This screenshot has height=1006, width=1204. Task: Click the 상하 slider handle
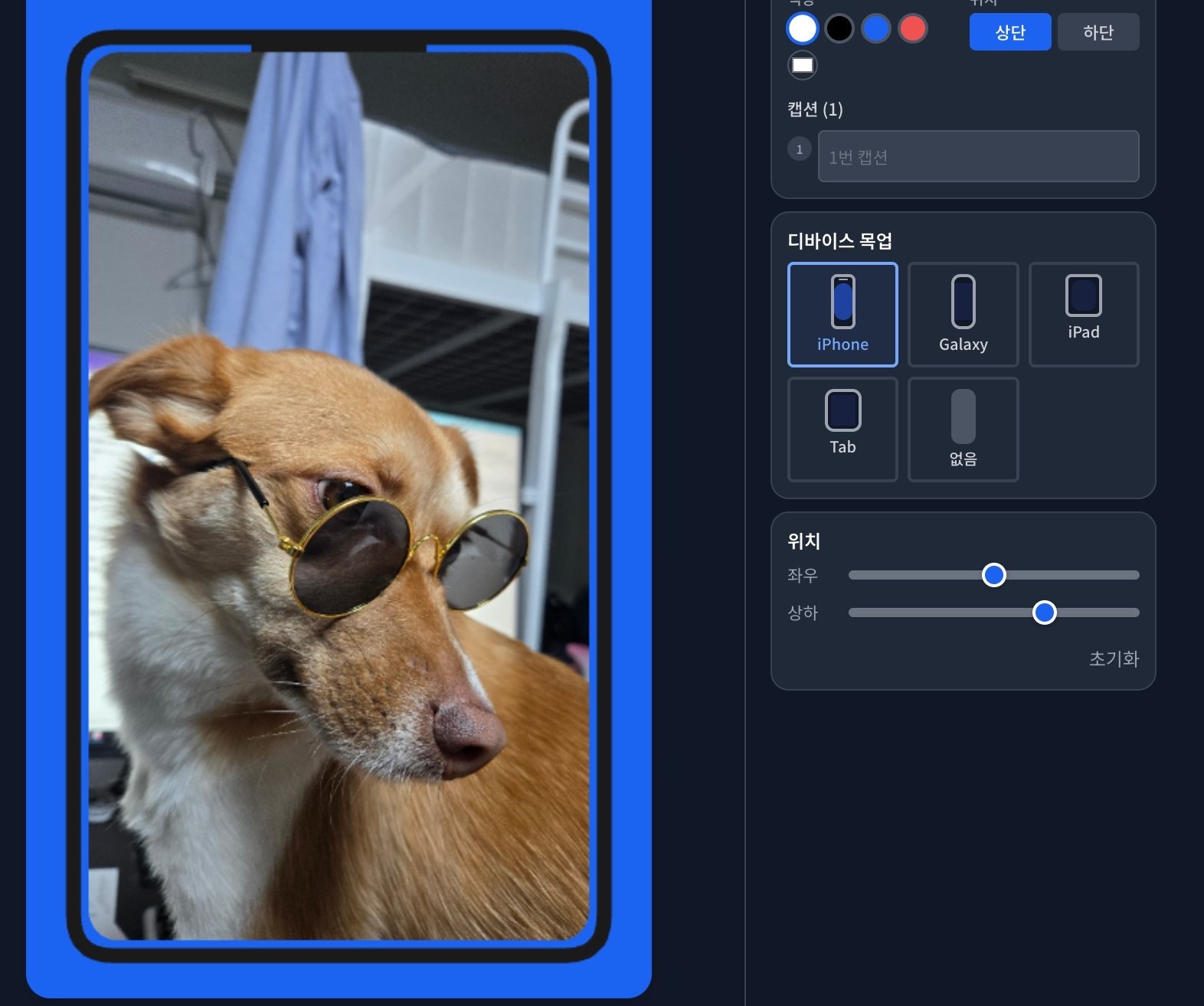pos(1044,612)
